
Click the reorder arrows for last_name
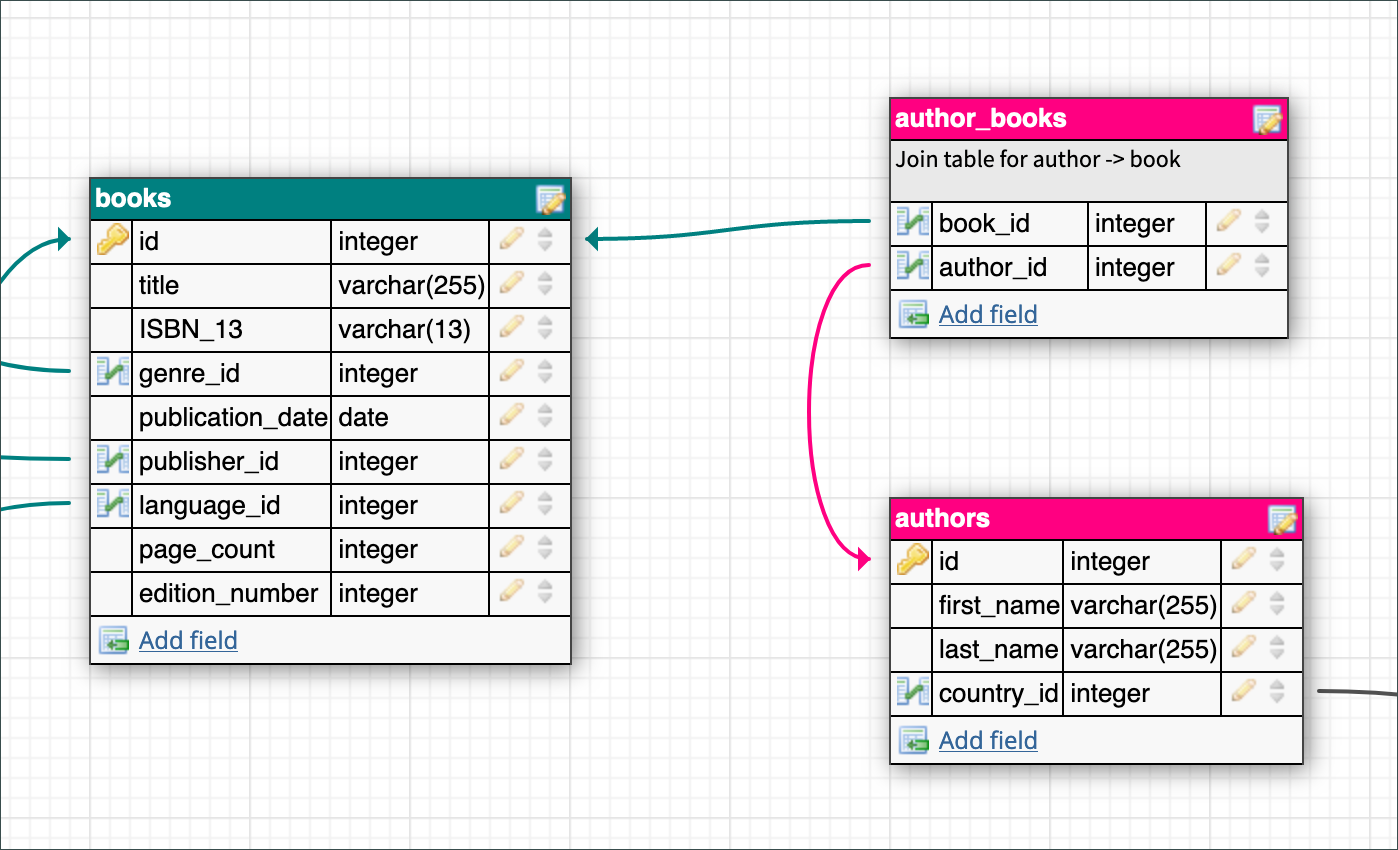click(1277, 649)
